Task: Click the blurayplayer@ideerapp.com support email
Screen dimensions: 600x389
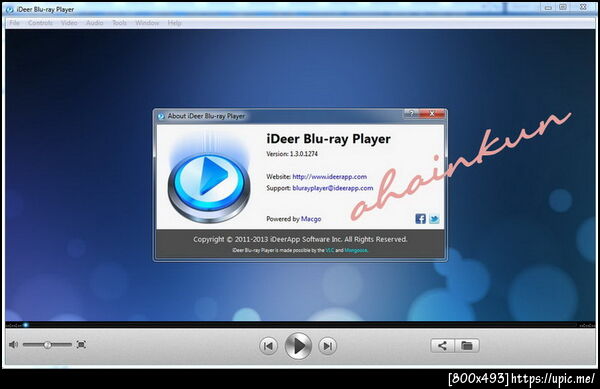Action: (333, 188)
